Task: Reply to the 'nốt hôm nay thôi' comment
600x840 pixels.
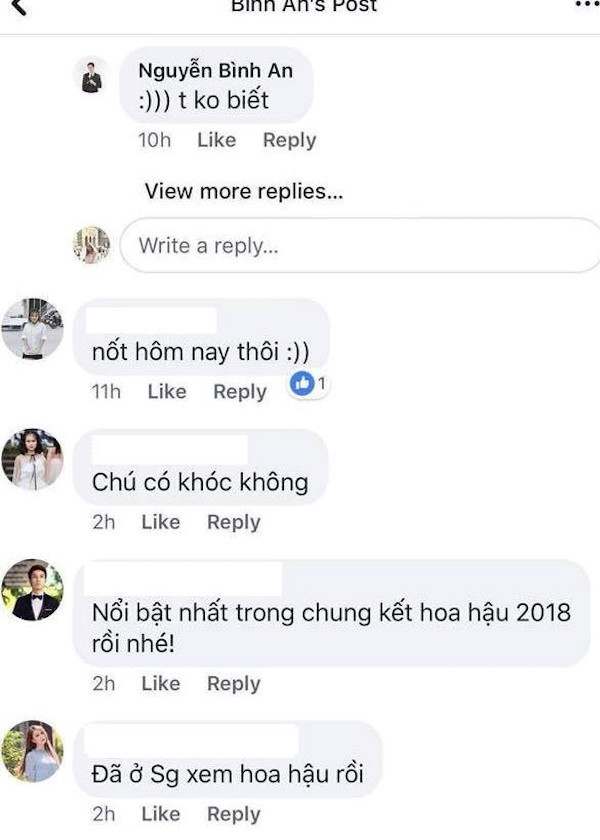Action: 239,392
